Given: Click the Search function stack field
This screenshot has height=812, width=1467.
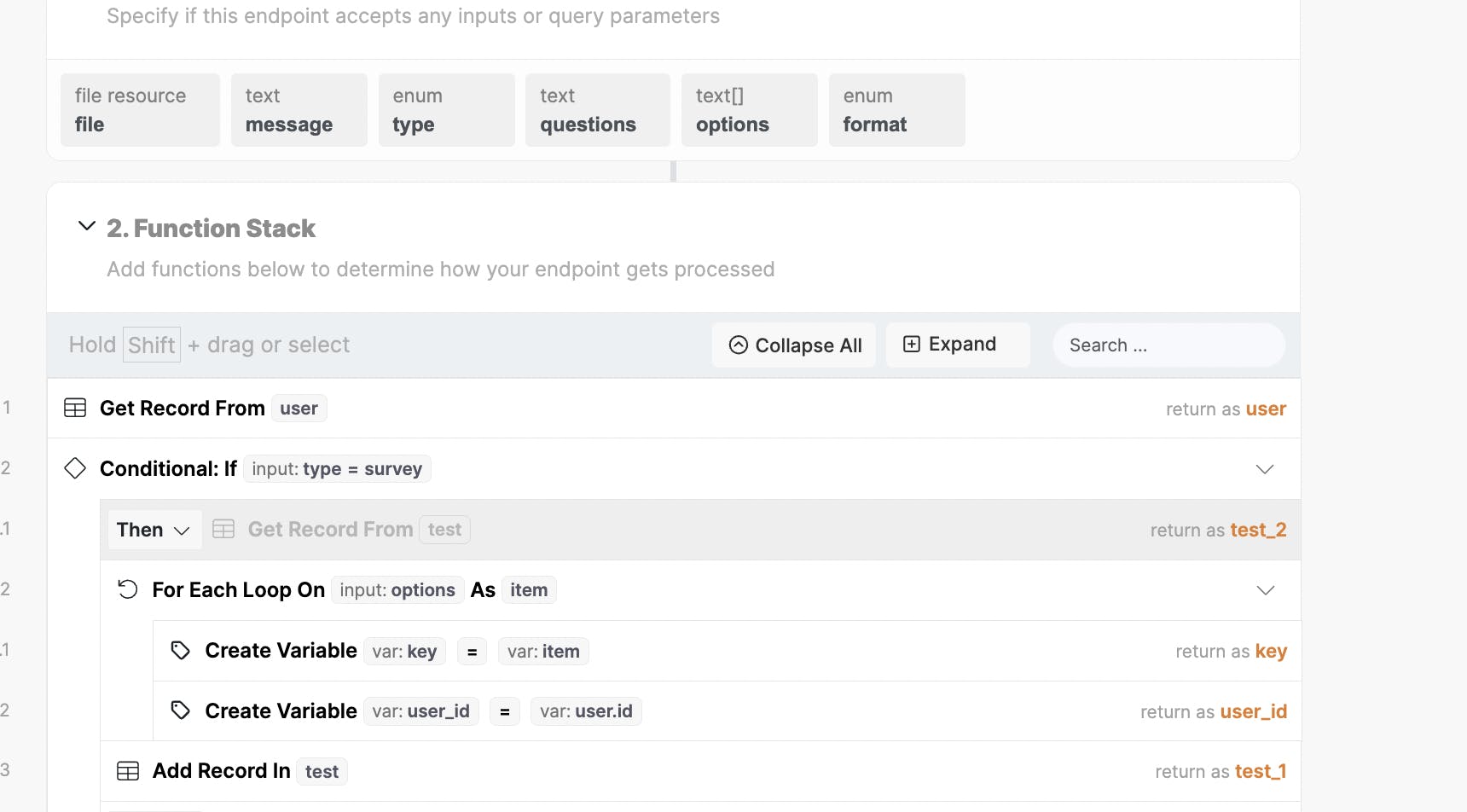Looking at the screenshot, I should 1168,345.
